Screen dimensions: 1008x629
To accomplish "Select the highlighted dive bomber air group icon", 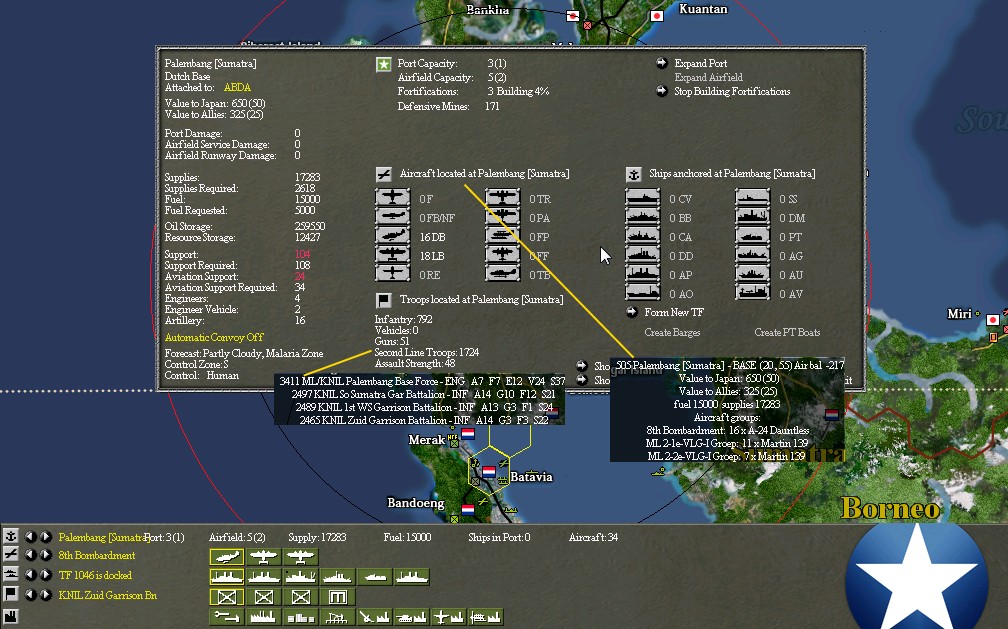I will pos(226,556).
